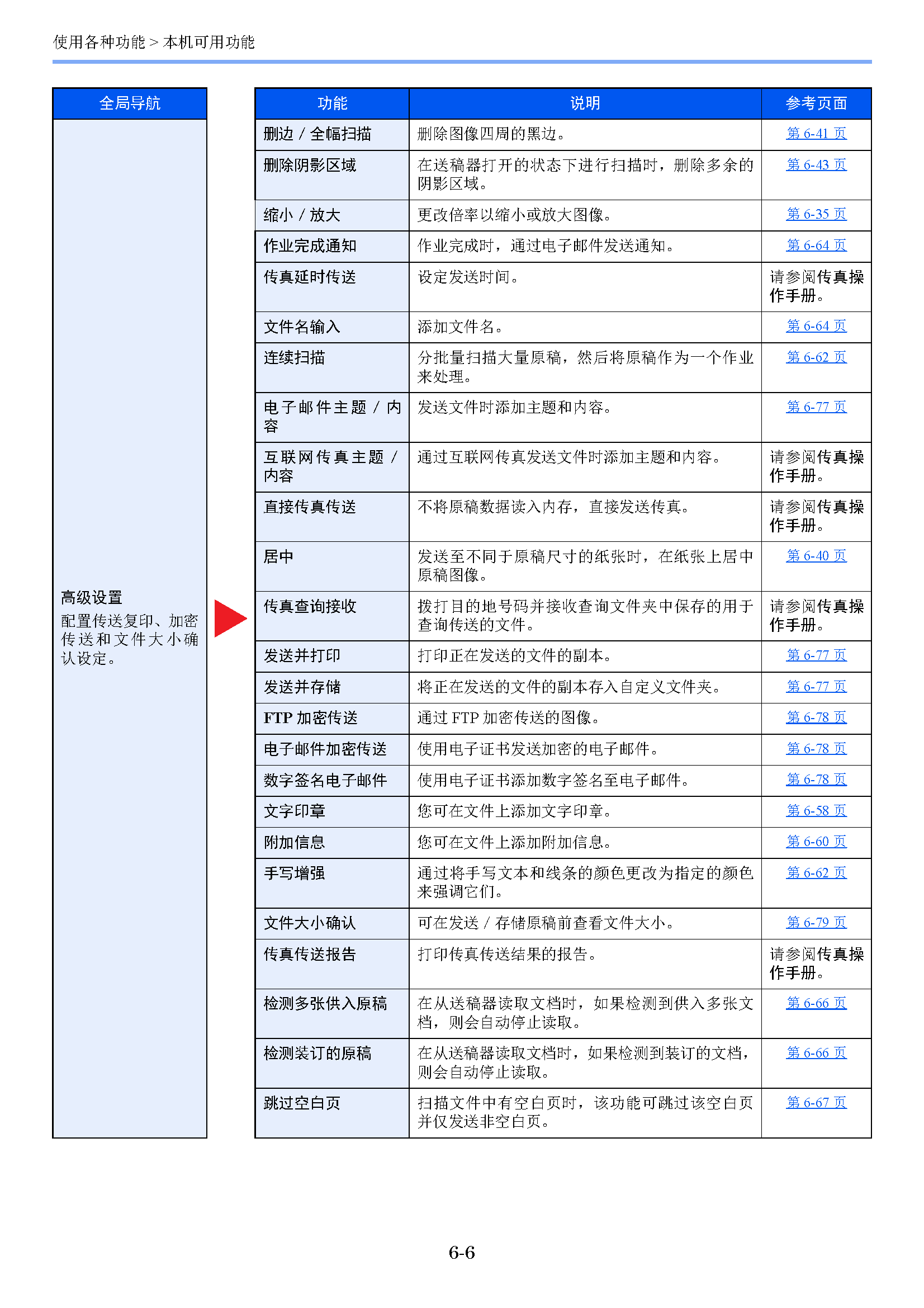The height and width of the screenshot is (1308, 924).
Task: Click the description 添加文件名。
Action: (461, 327)
